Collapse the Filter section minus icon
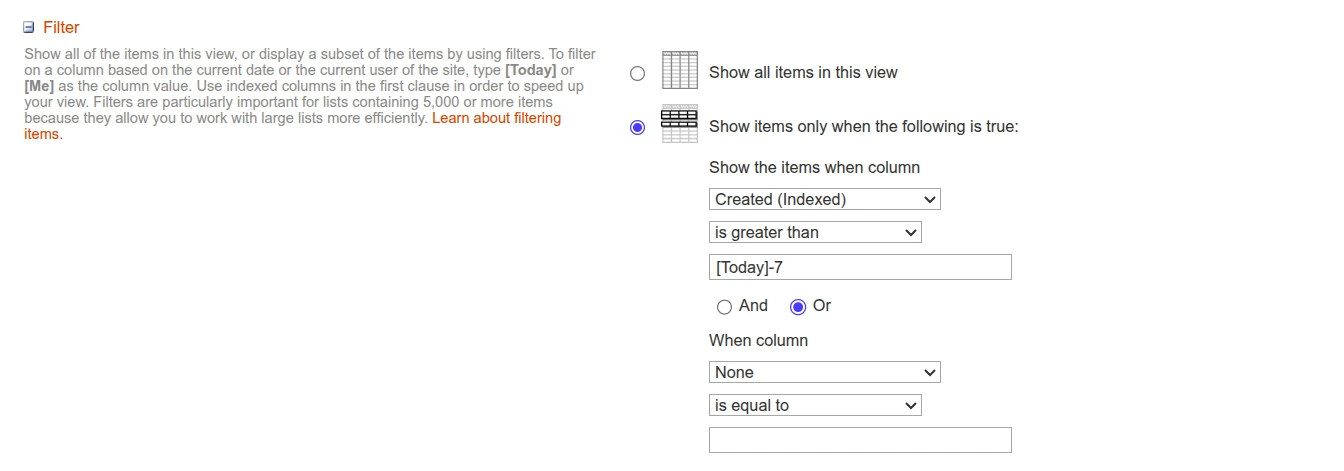This screenshot has height=471, width=1344. click(29, 28)
